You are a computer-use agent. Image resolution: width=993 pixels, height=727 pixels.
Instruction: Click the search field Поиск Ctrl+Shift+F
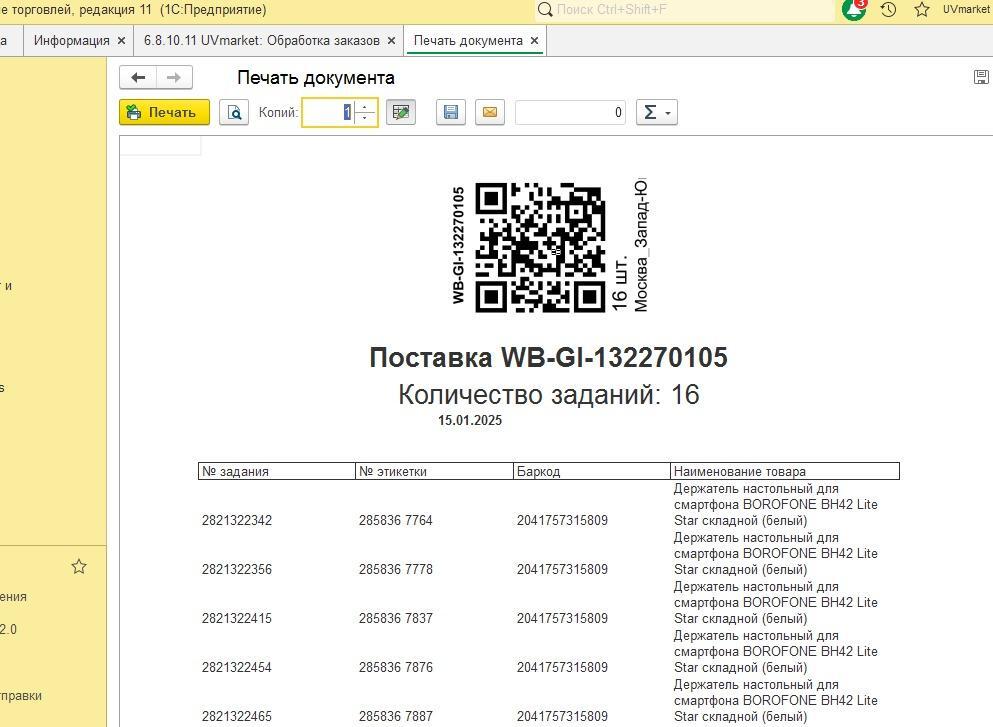coord(684,9)
